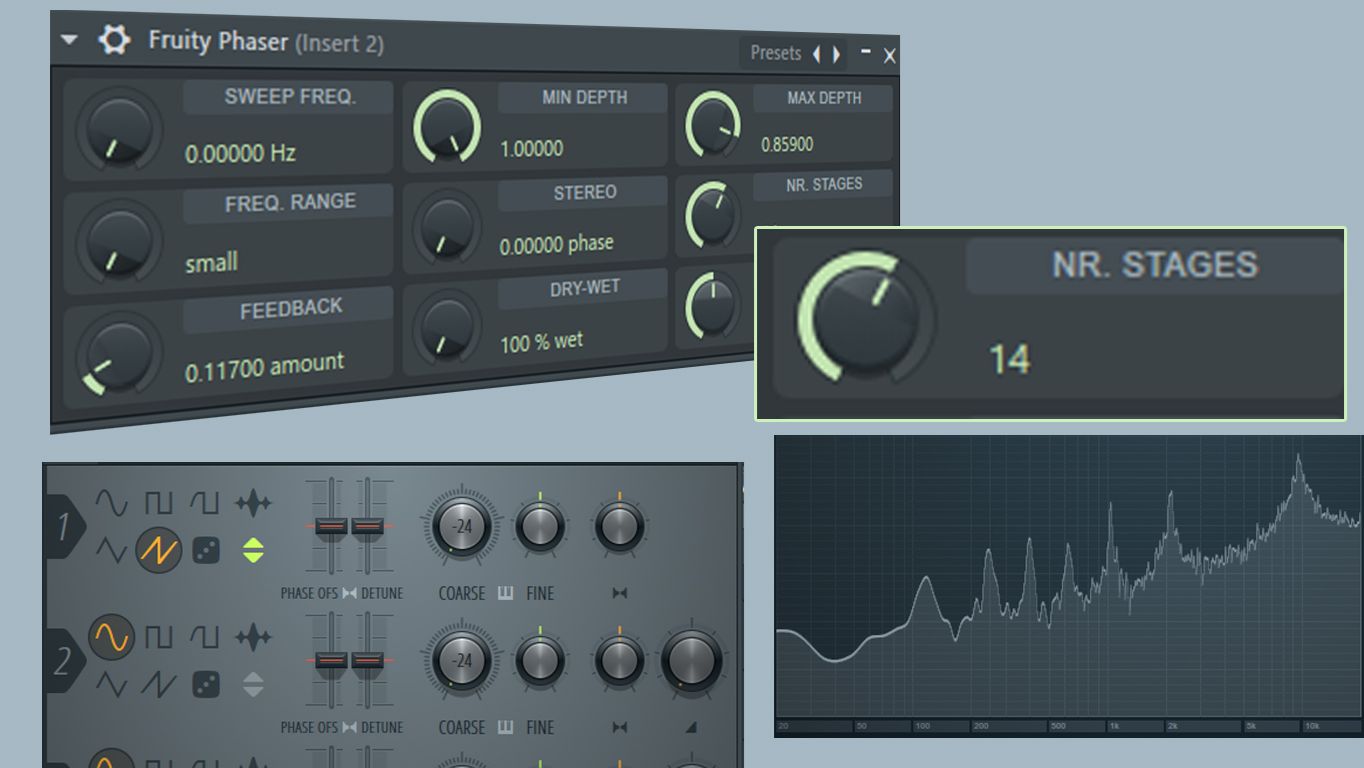Click oscillator 2 COARSE tuning knob
This screenshot has width=1364, height=768.
pyautogui.click(x=462, y=661)
